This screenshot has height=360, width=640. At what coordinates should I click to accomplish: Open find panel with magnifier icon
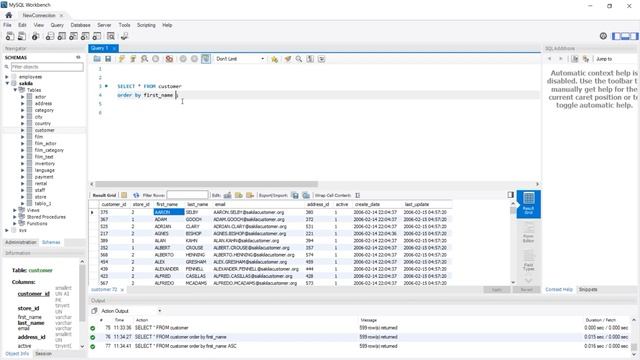click(x=299, y=59)
